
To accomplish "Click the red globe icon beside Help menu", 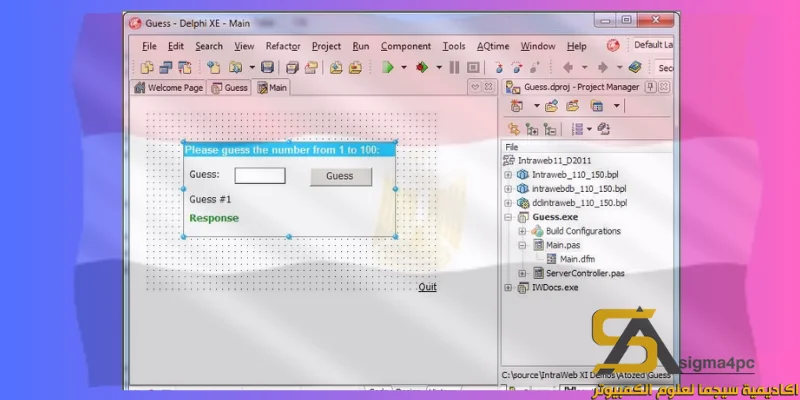I will 613,45.
